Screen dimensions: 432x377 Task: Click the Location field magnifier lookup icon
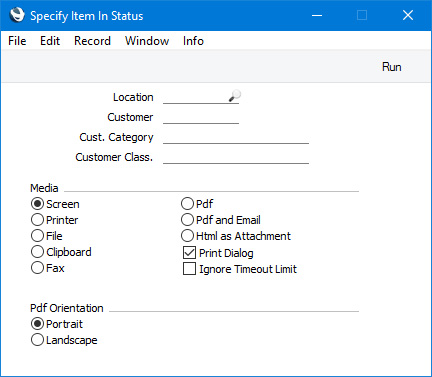point(235,96)
